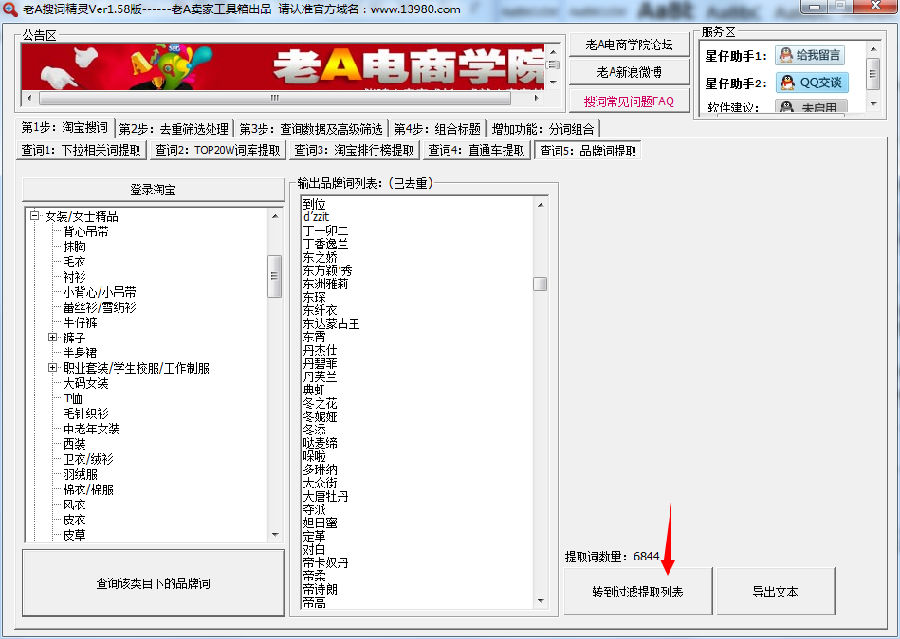This screenshot has width=900, height=639.
Task: Select 抹胸 category
Action: click(75, 246)
